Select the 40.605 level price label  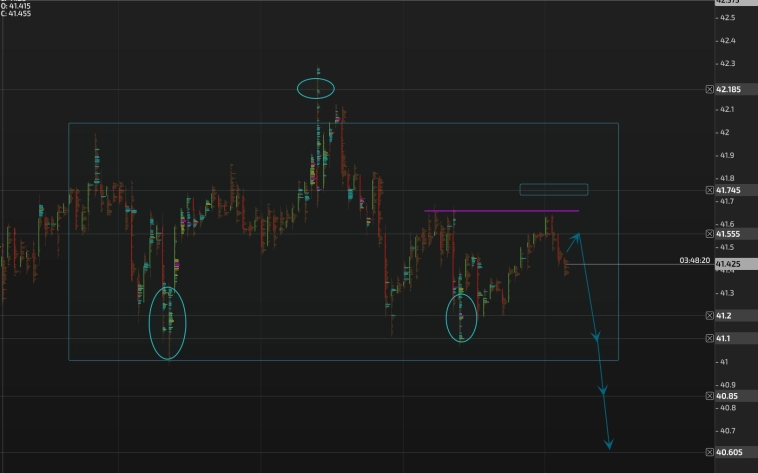pyautogui.click(x=729, y=452)
